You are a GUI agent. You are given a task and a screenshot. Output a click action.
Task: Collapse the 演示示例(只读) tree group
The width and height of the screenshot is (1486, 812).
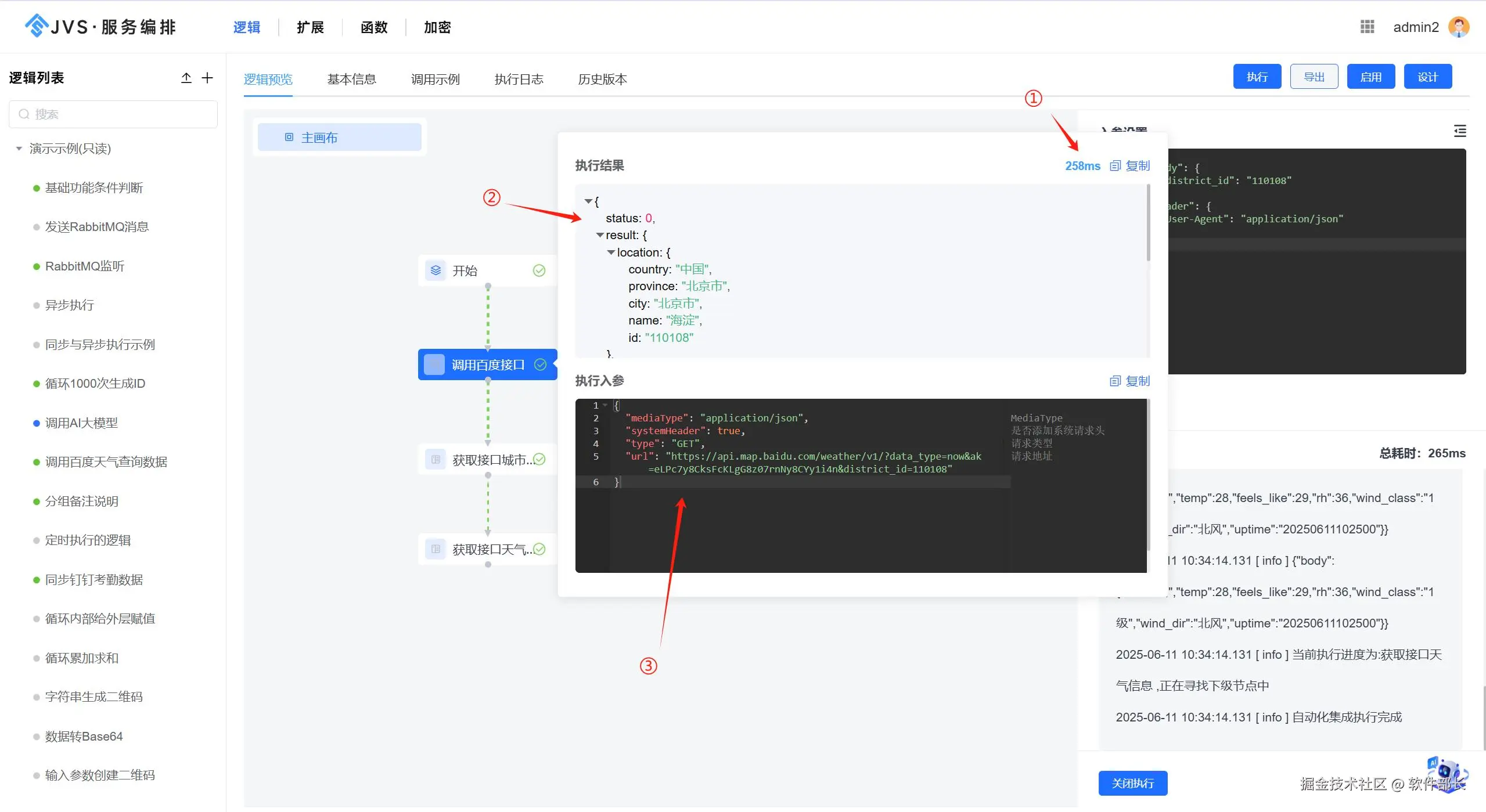coord(19,149)
